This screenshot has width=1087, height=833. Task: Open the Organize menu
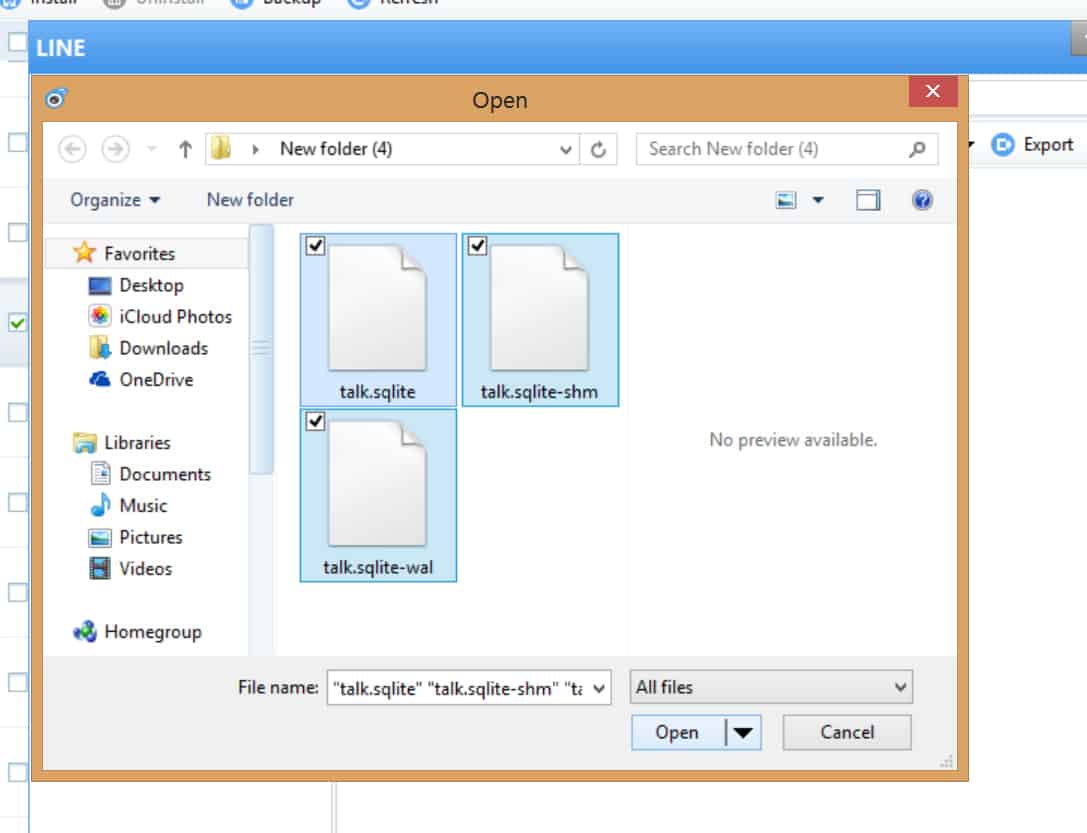click(x=115, y=200)
